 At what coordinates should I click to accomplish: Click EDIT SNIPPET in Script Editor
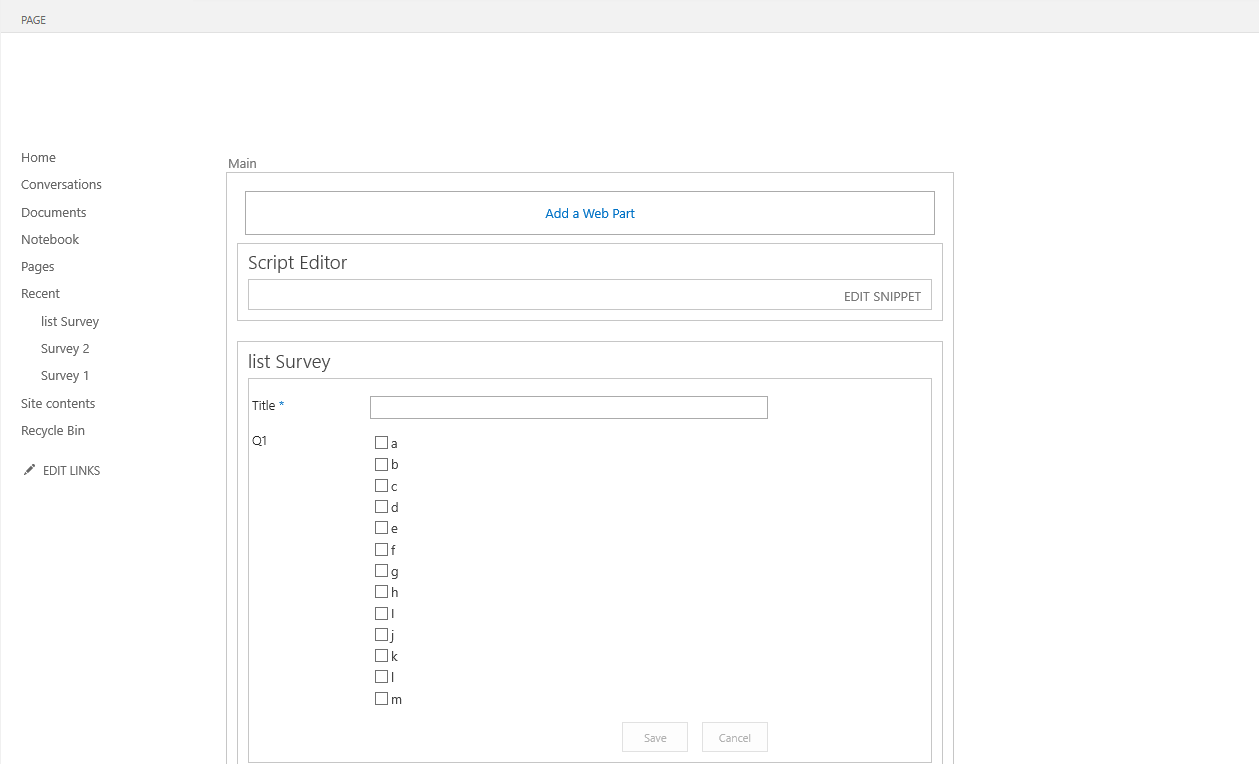882,297
